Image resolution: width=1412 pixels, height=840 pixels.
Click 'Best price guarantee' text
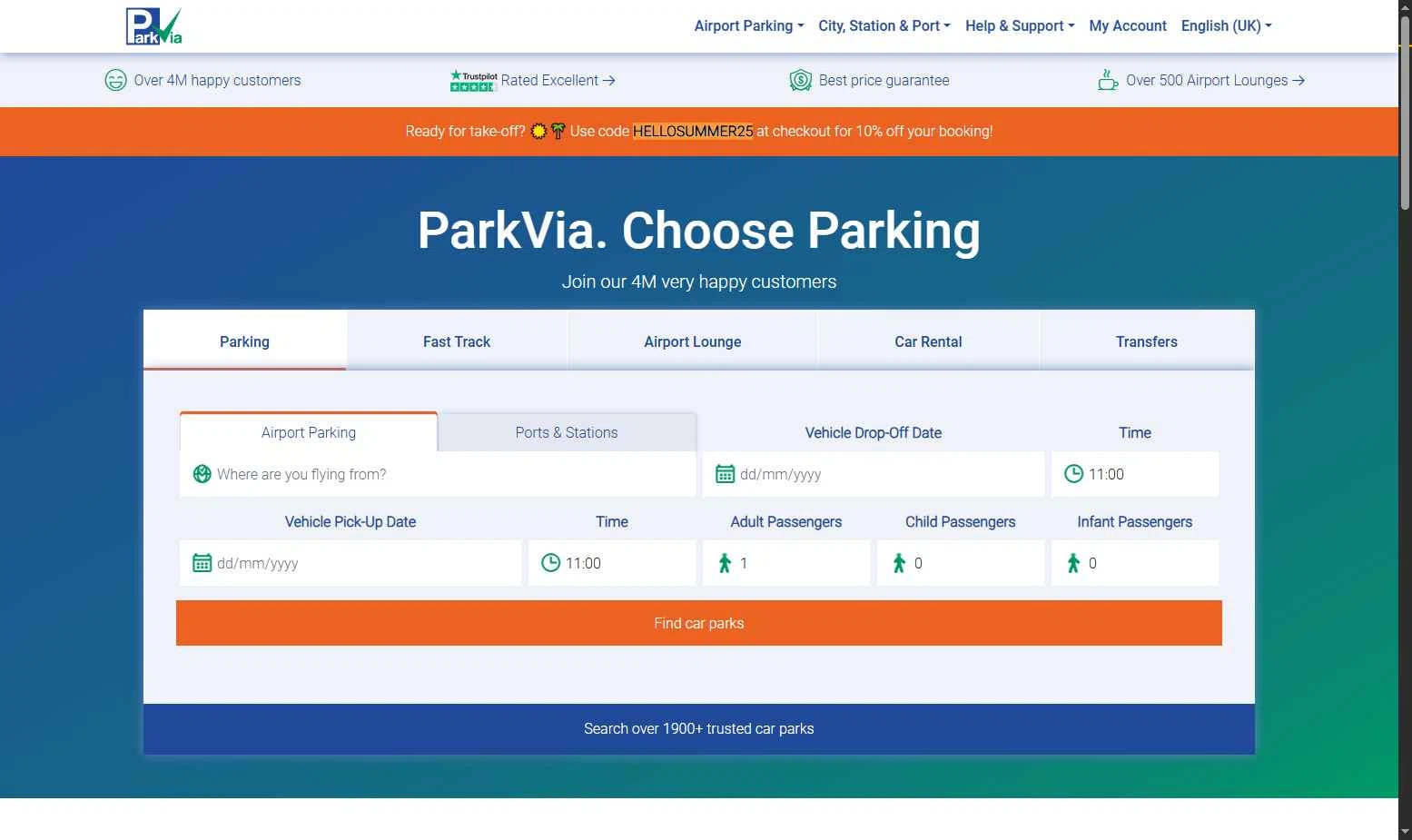884,80
